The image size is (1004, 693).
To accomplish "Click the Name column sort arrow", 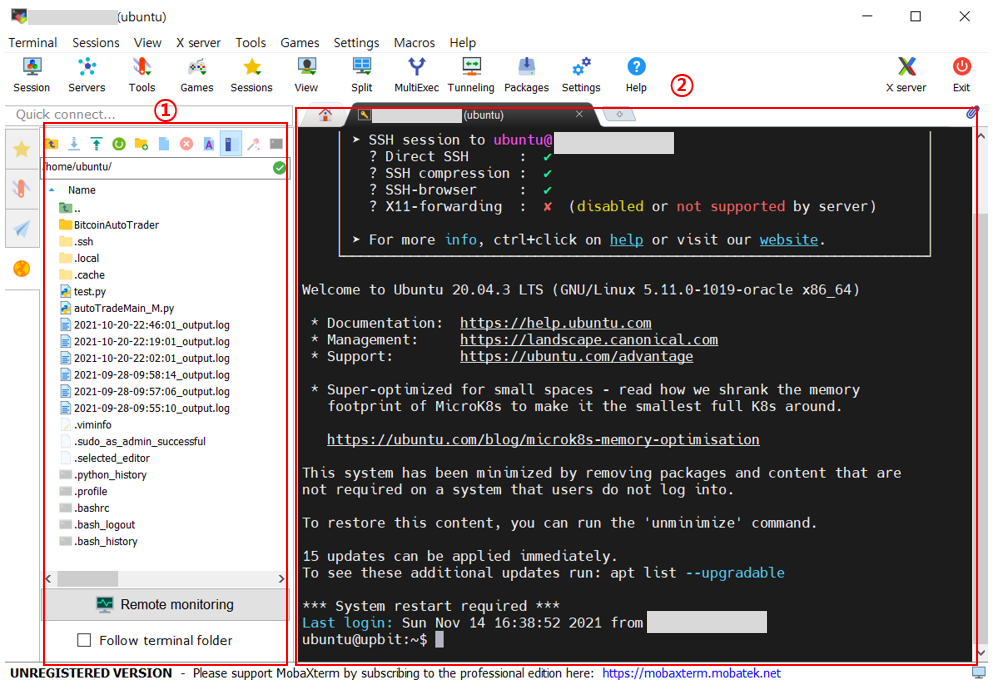I will (52, 190).
